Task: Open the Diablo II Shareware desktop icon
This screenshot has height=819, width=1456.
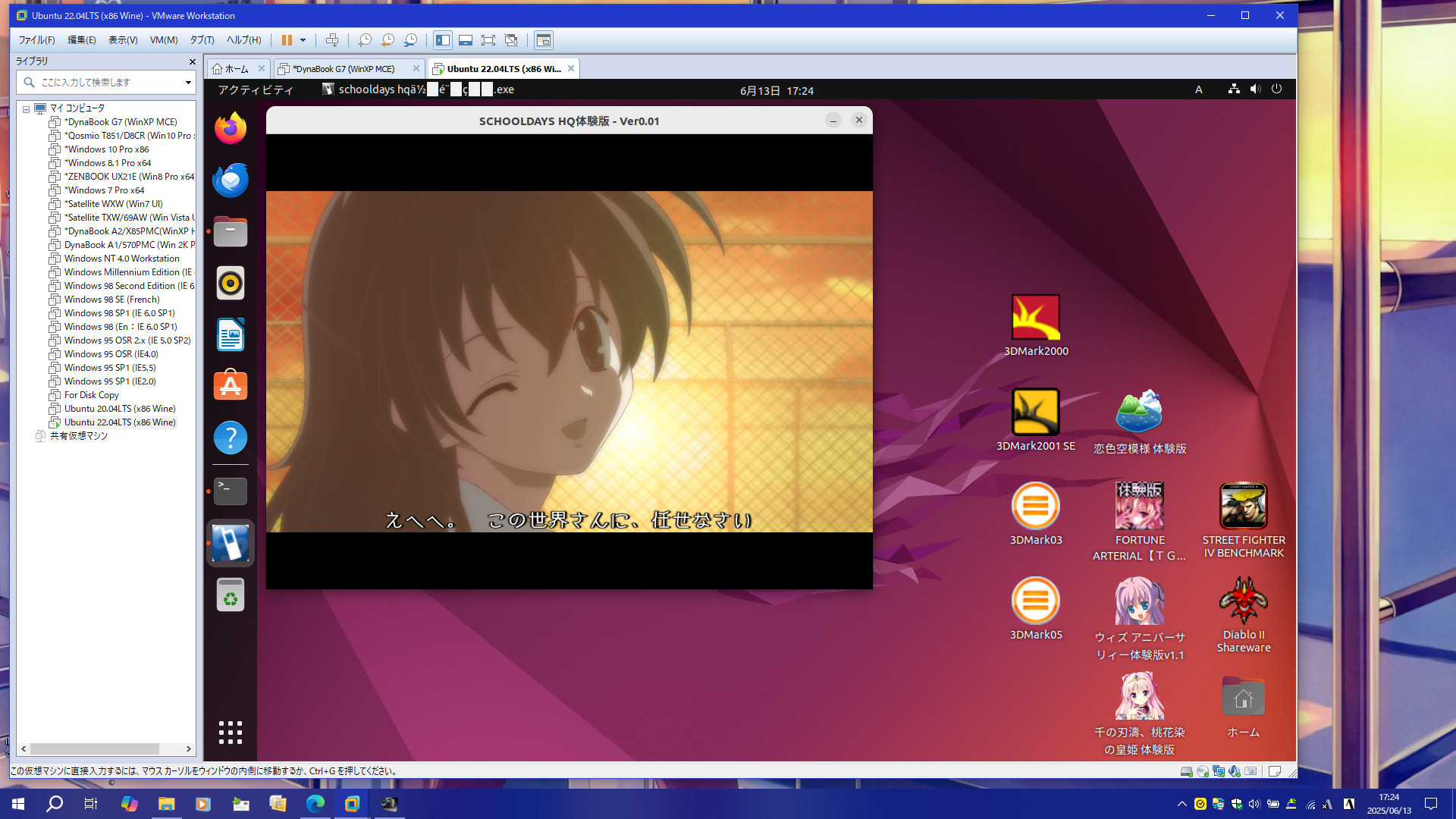Action: coord(1244,615)
